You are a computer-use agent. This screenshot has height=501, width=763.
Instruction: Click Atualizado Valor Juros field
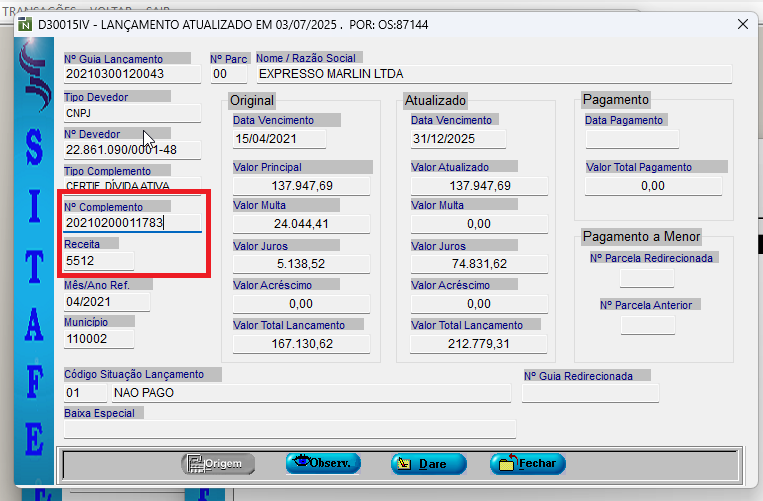coord(479,263)
